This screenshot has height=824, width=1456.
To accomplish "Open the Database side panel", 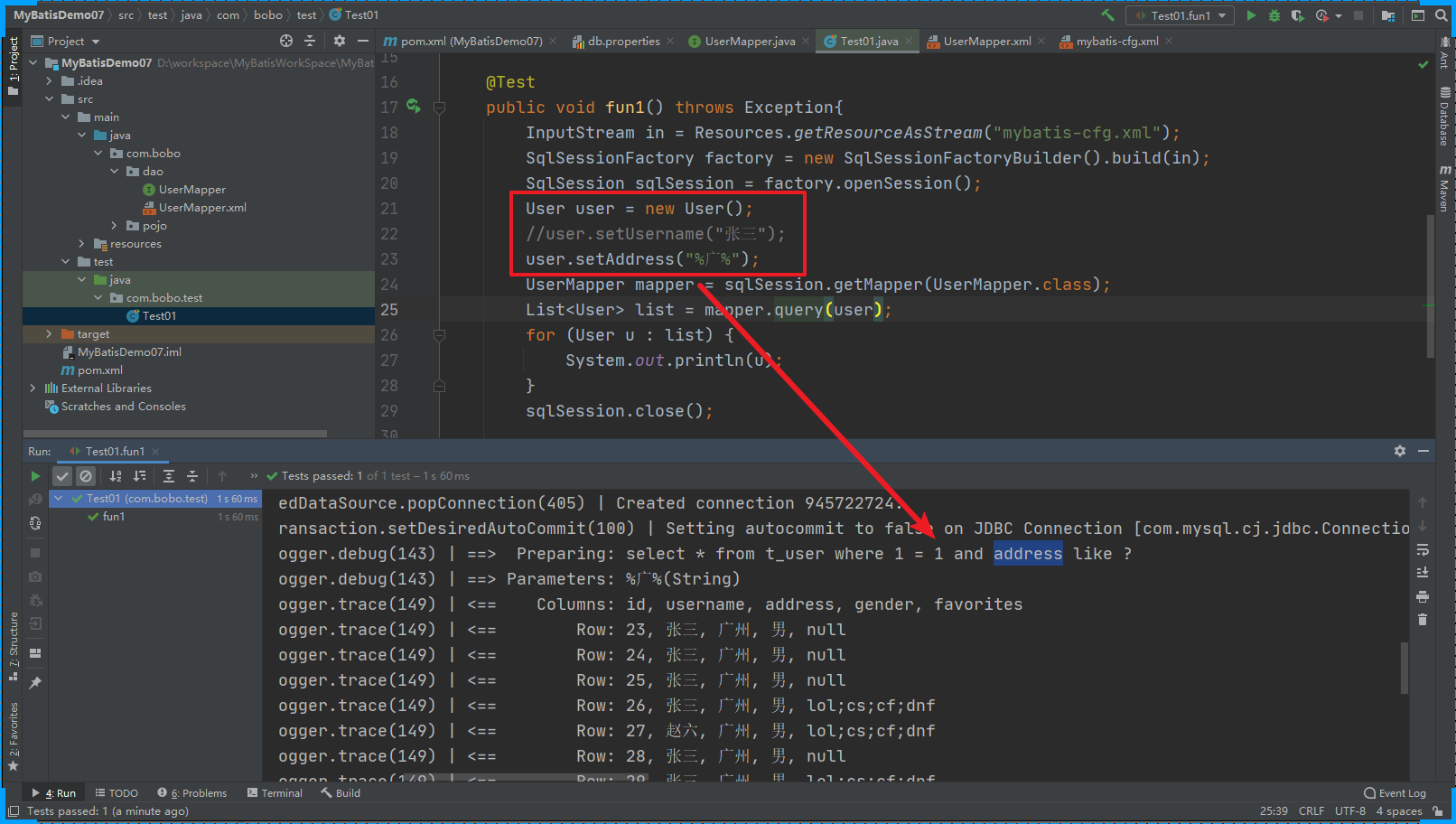I will coord(1444,117).
